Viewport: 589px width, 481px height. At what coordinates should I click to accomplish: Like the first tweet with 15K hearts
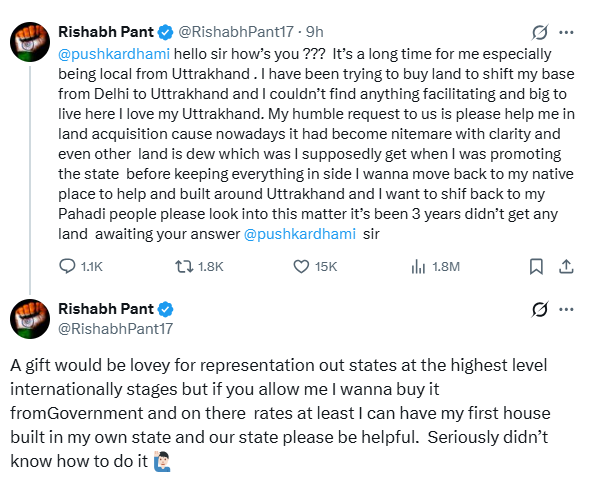click(301, 266)
